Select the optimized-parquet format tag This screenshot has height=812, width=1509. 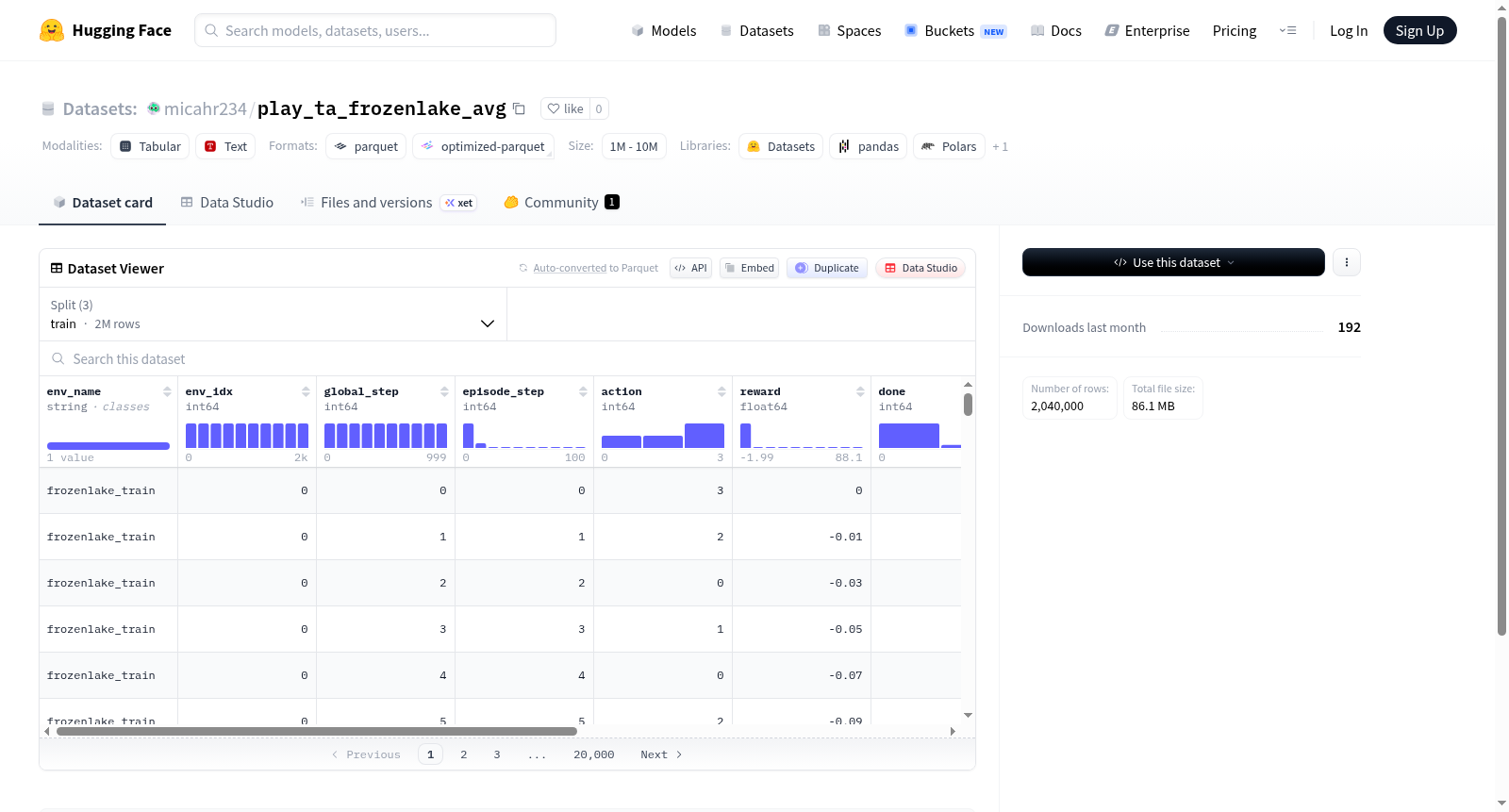click(483, 146)
